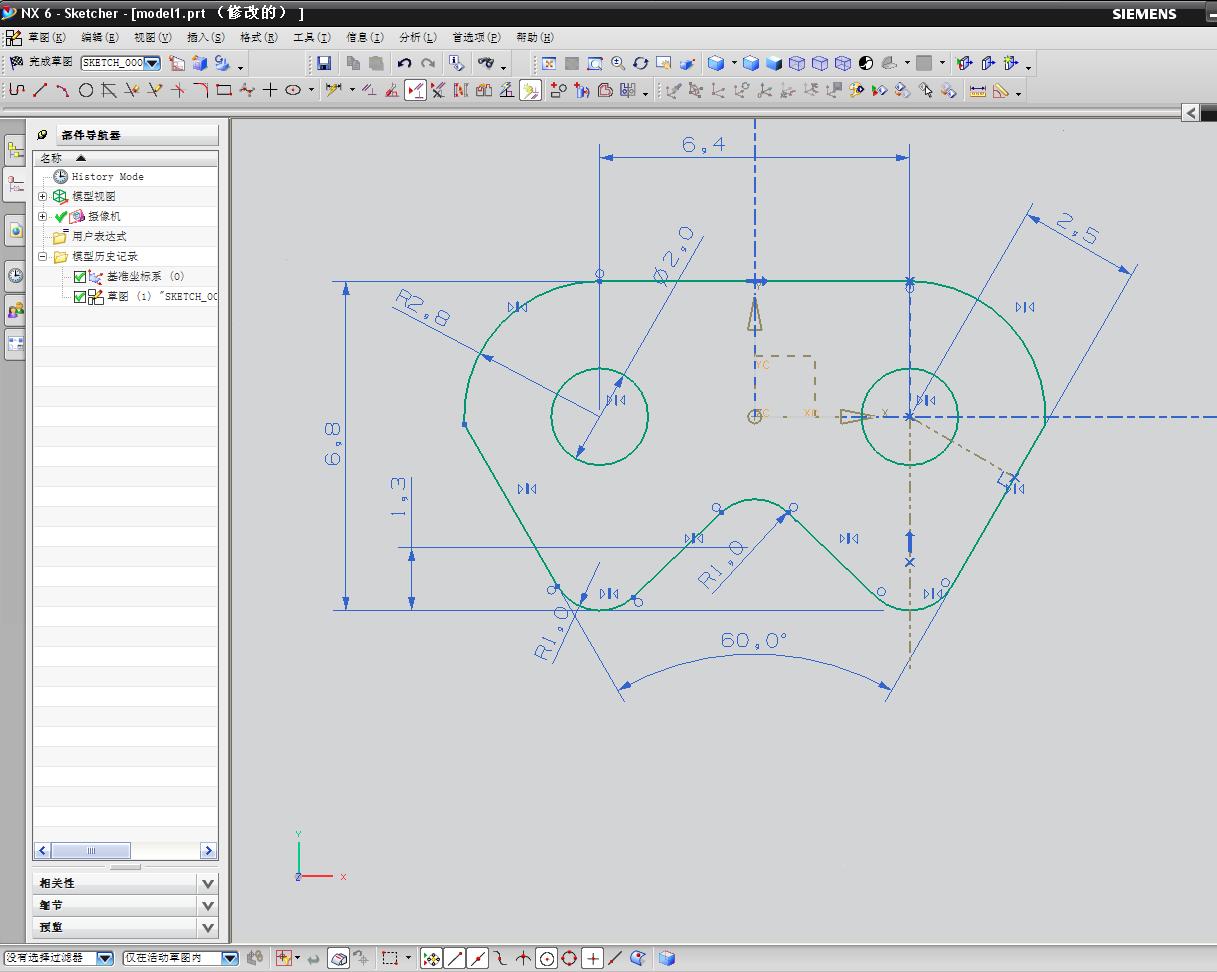Toggle the 草图 (1) SKETCH checkbox

point(80,297)
